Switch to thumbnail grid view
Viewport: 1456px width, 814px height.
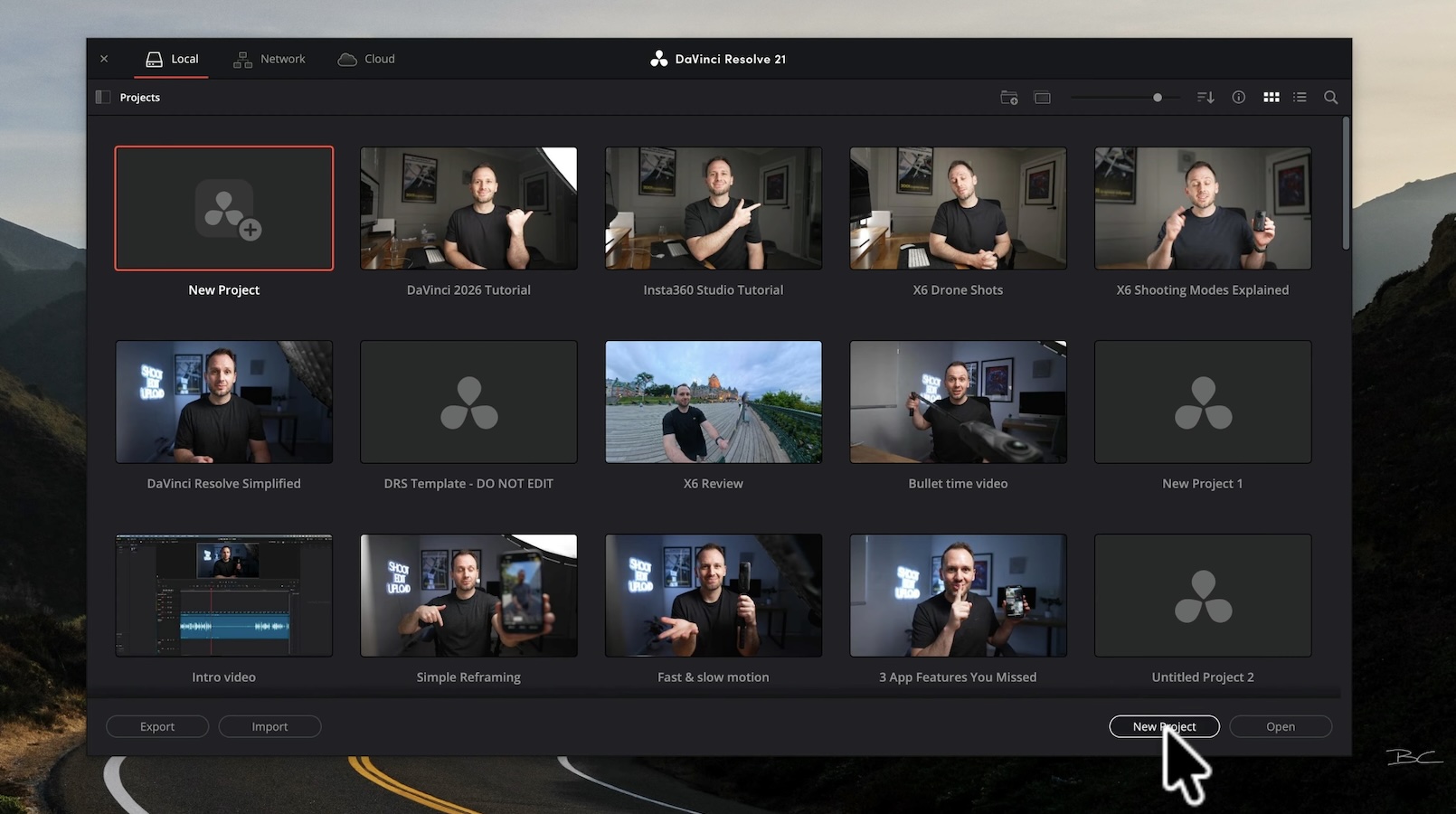1272,97
